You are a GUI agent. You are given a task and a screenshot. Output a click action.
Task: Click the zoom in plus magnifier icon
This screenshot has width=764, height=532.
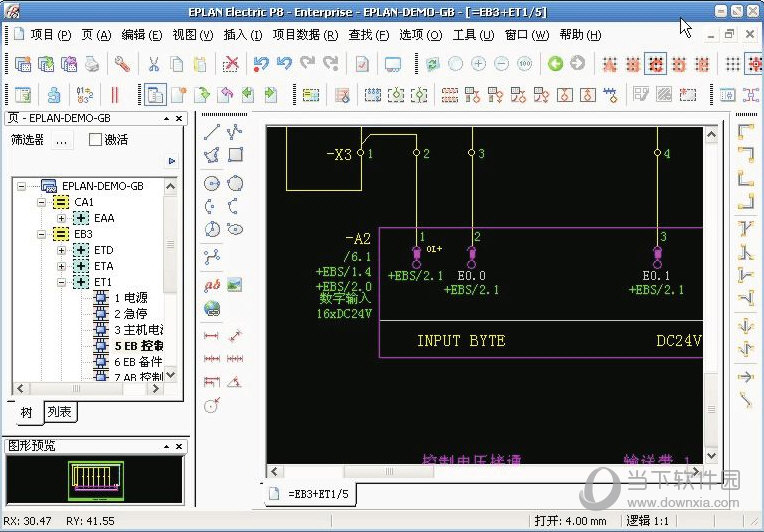pyautogui.click(x=478, y=64)
